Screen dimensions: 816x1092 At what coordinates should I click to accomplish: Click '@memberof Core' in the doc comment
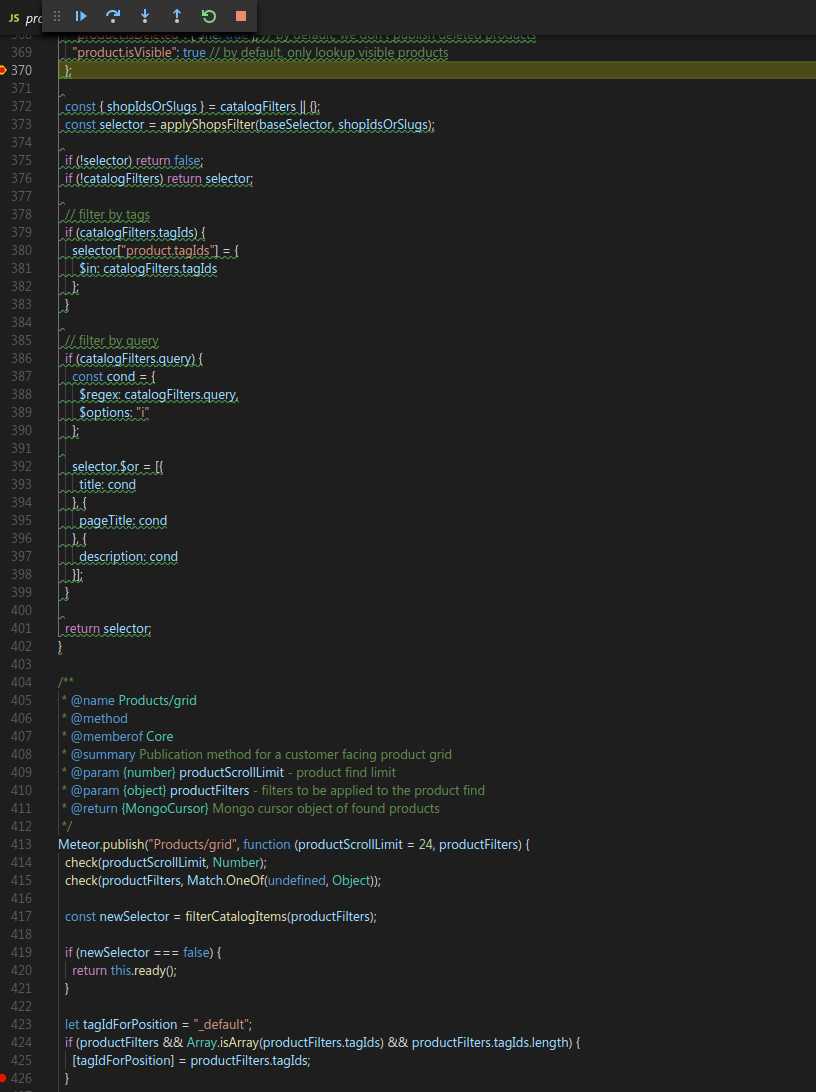pos(122,737)
